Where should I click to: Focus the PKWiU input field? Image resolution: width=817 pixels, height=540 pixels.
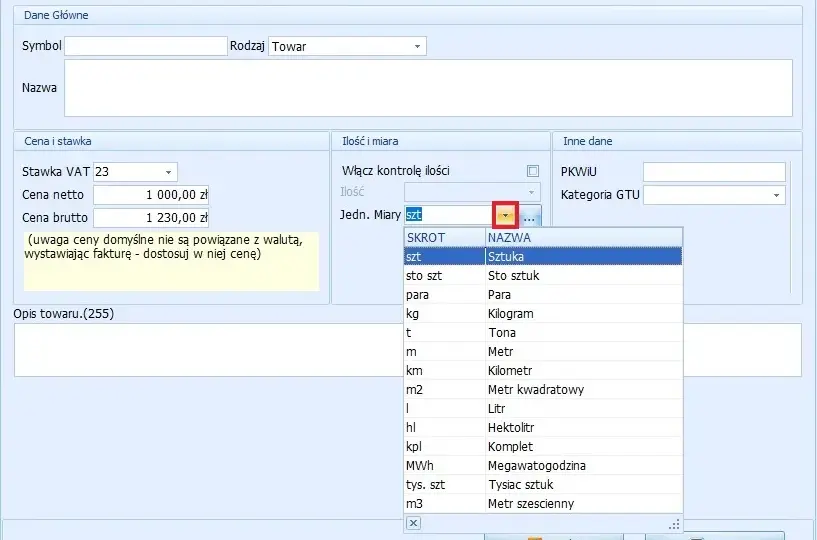coord(714,171)
